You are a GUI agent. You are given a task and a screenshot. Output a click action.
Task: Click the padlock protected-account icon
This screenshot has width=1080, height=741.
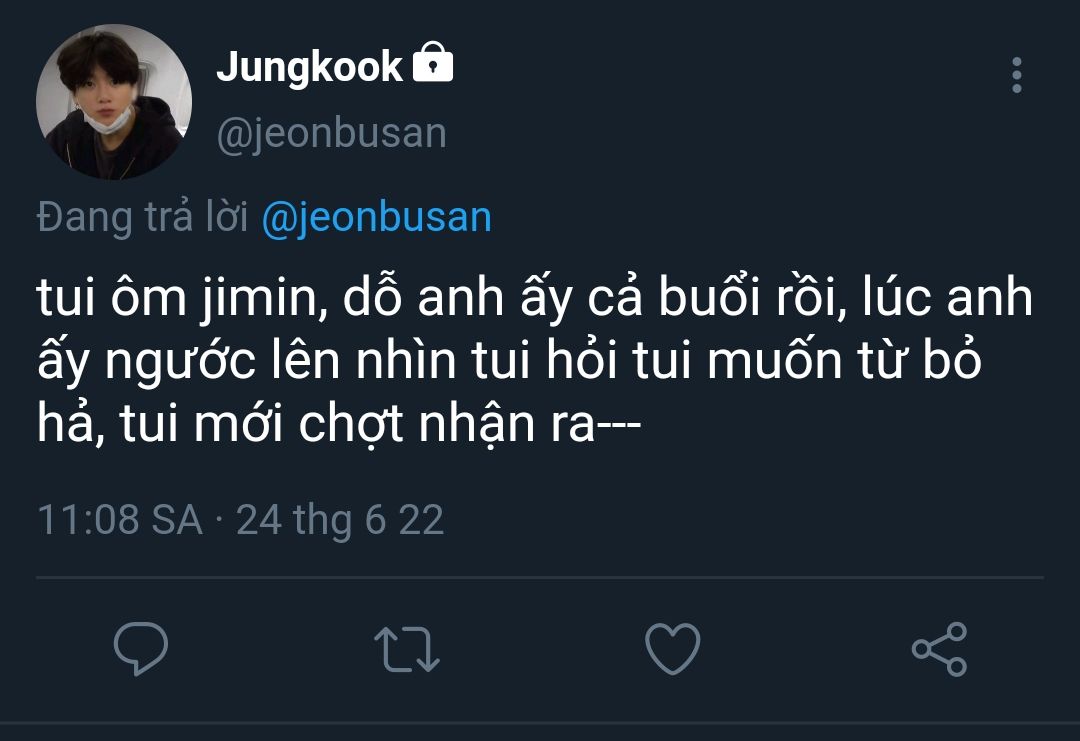click(432, 65)
